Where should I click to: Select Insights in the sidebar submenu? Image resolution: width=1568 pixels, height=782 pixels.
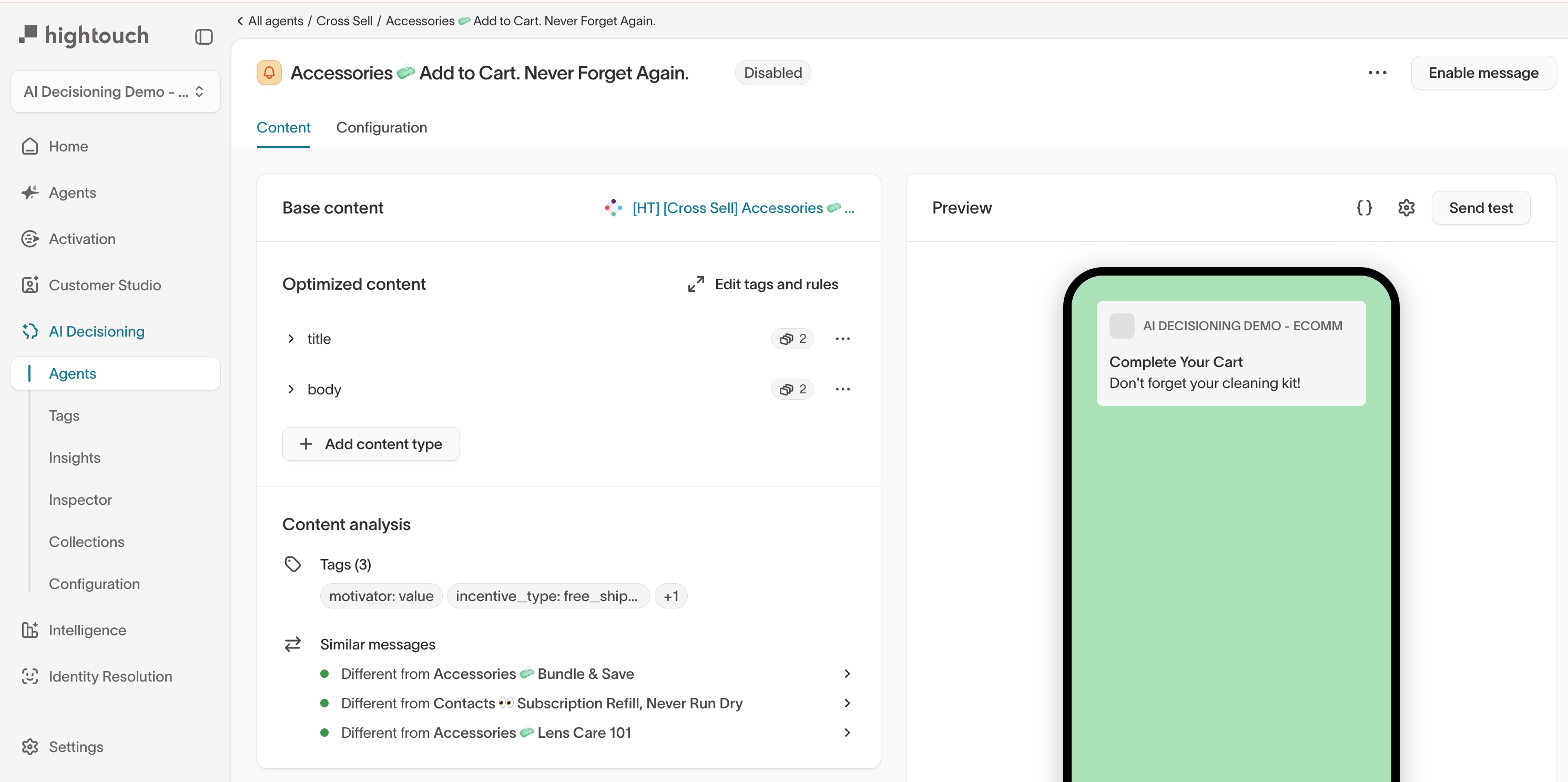(74, 458)
